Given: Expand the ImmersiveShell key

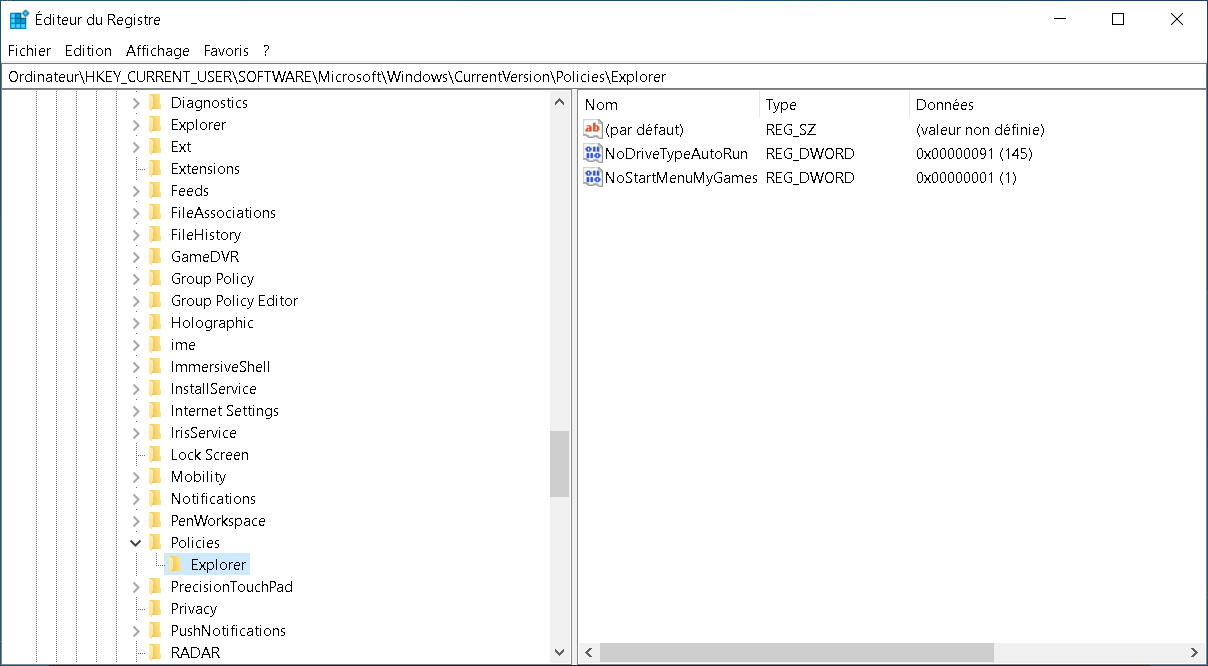Looking at the screenshot, I should tap(136, 367).
